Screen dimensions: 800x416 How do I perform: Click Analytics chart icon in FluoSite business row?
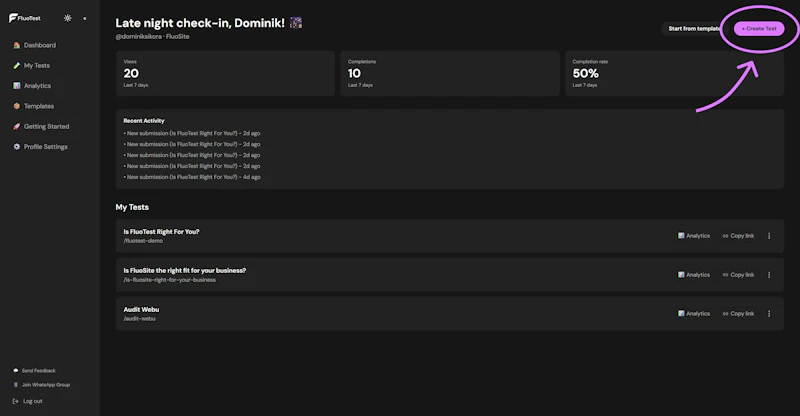point(681,275)
